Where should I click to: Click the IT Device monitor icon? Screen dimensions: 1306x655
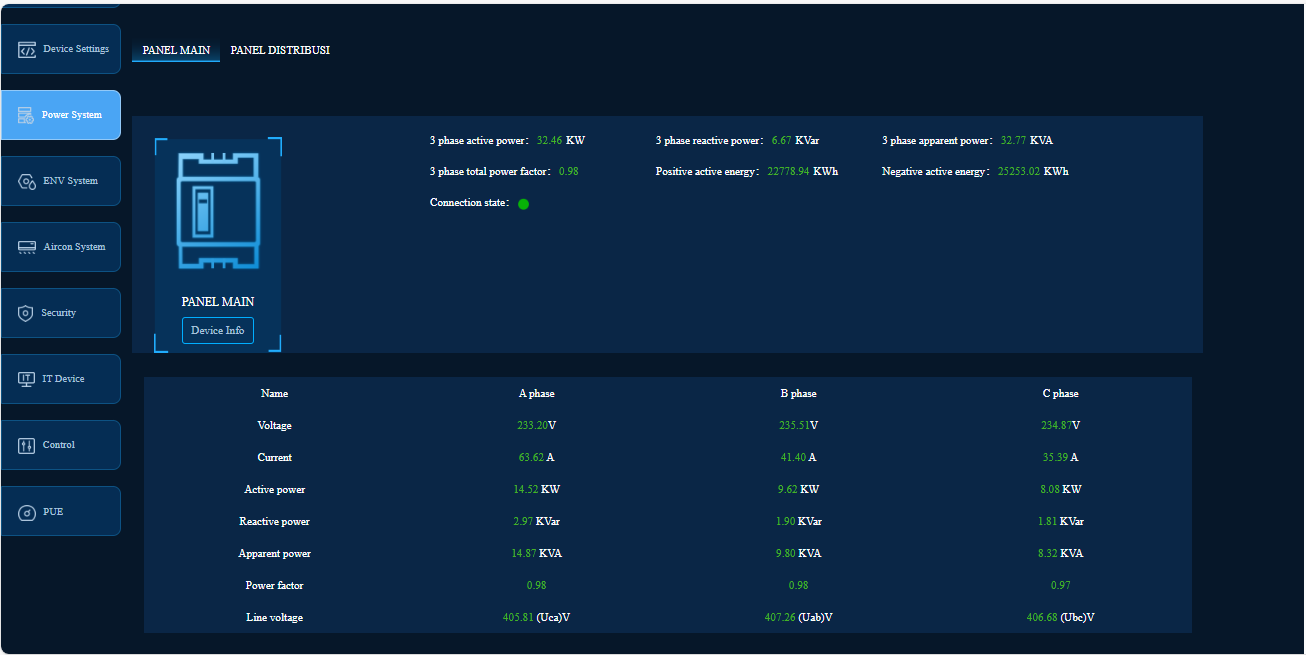tap(27, 380)
